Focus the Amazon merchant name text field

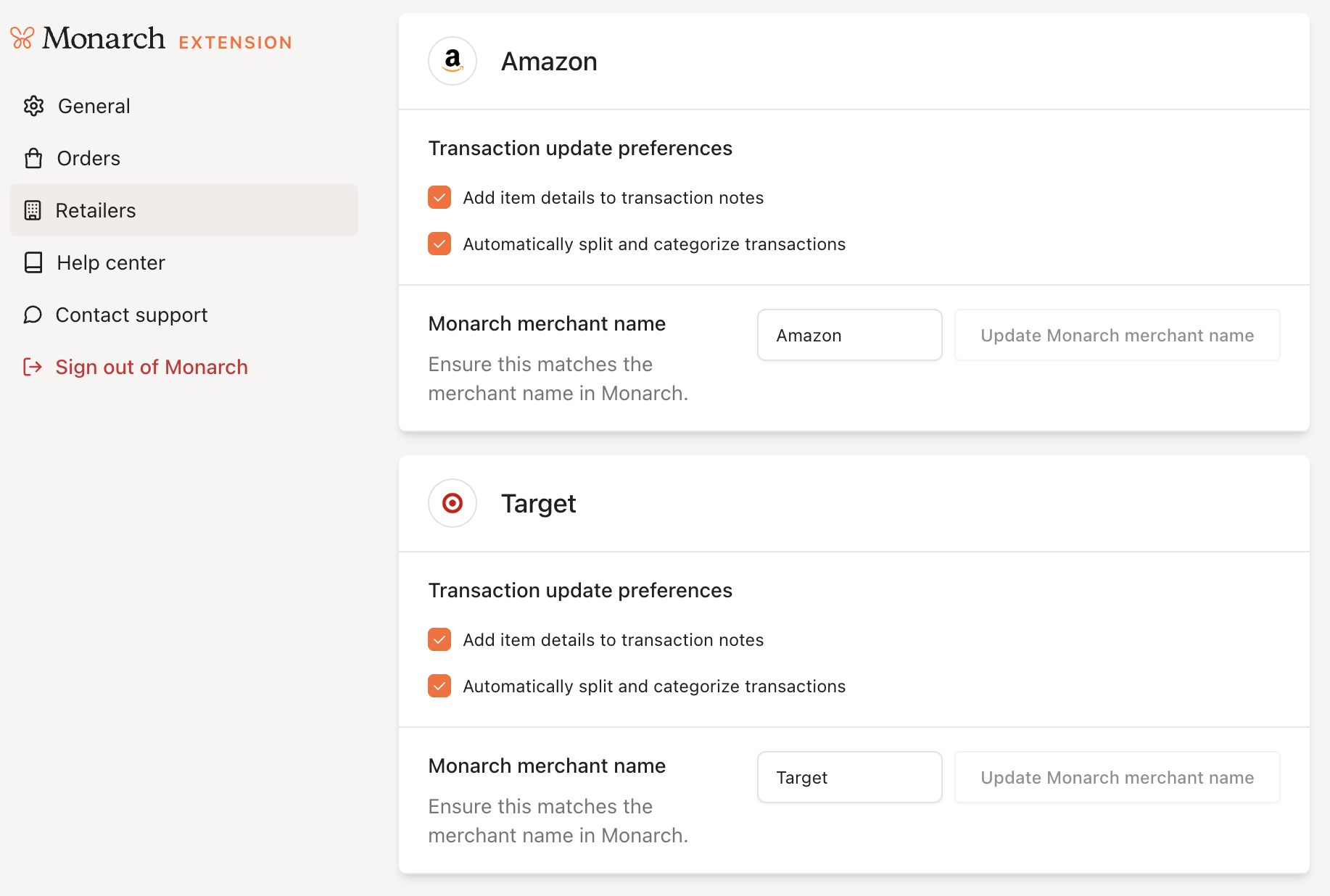click(849, 335)
